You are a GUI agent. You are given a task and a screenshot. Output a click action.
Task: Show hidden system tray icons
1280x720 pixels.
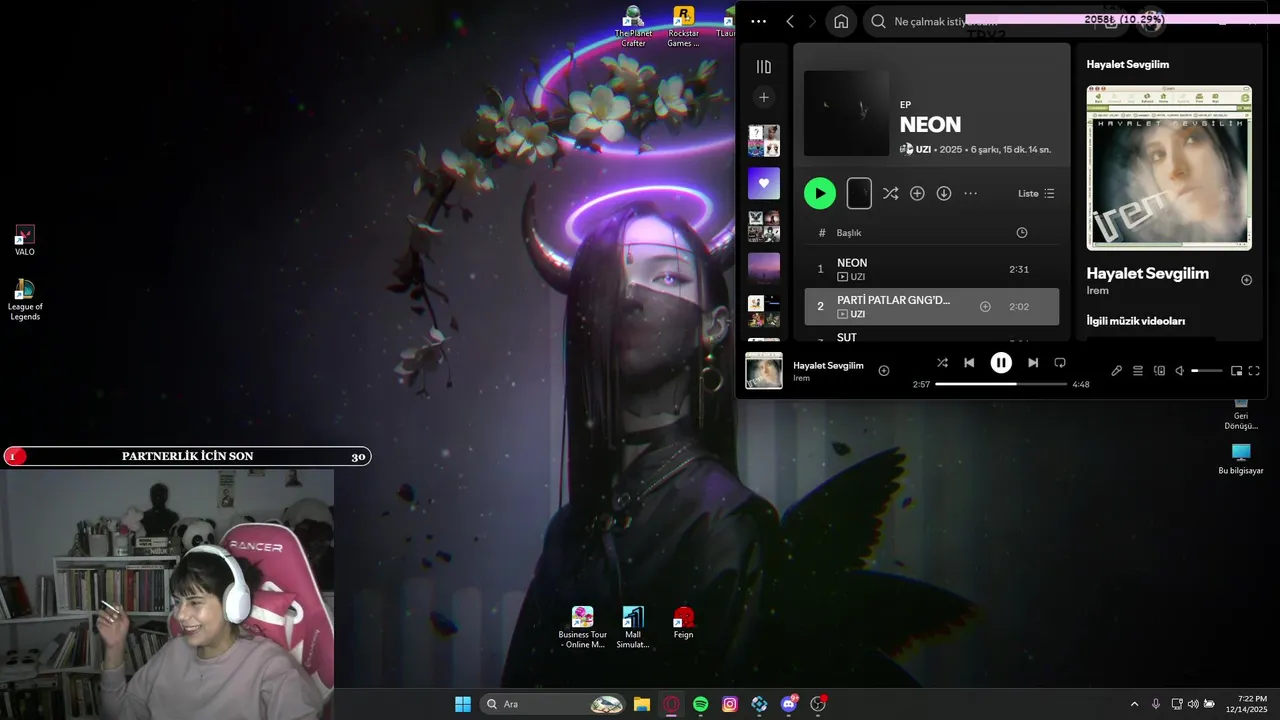tap(1134, 704)
